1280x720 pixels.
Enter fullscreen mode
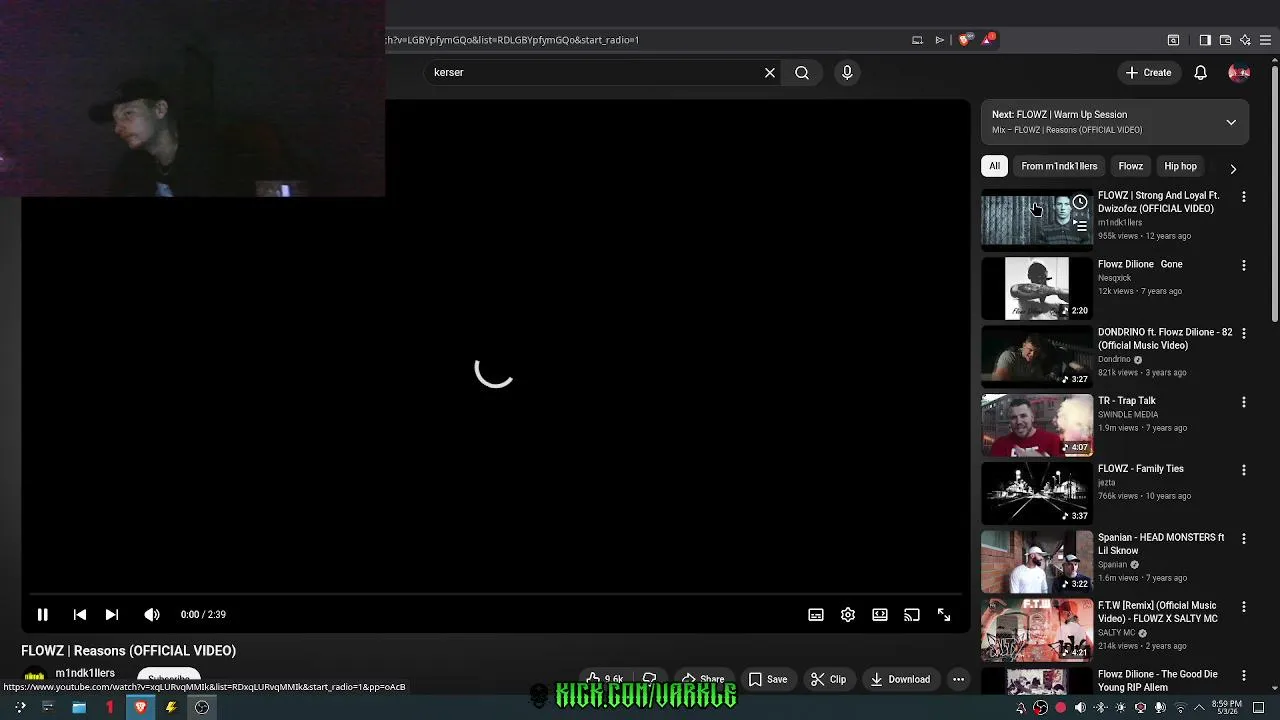(944, 615)
